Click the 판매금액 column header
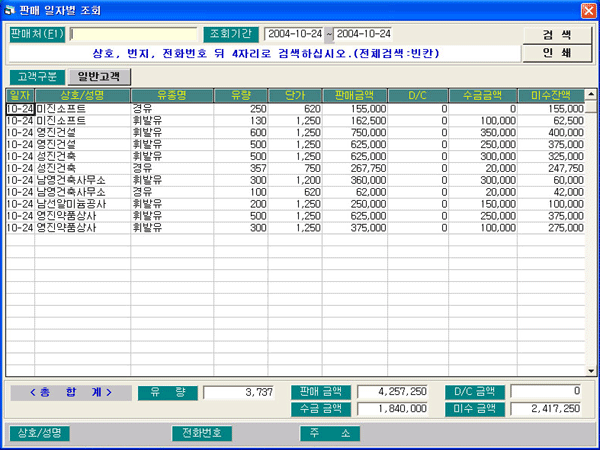 355,96
